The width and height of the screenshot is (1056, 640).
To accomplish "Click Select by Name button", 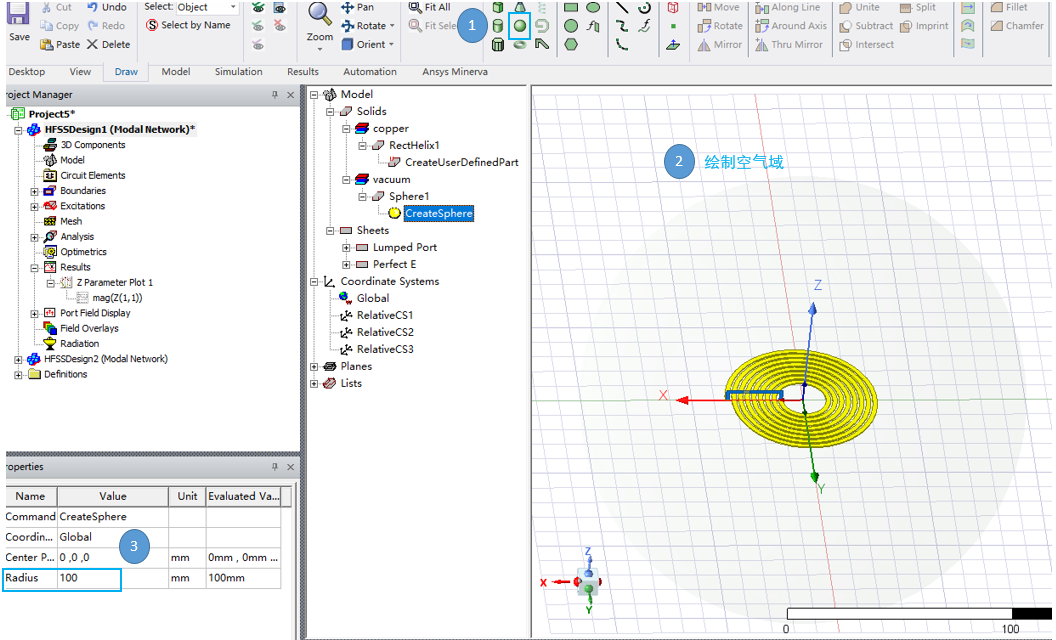I will pos(189,25).
